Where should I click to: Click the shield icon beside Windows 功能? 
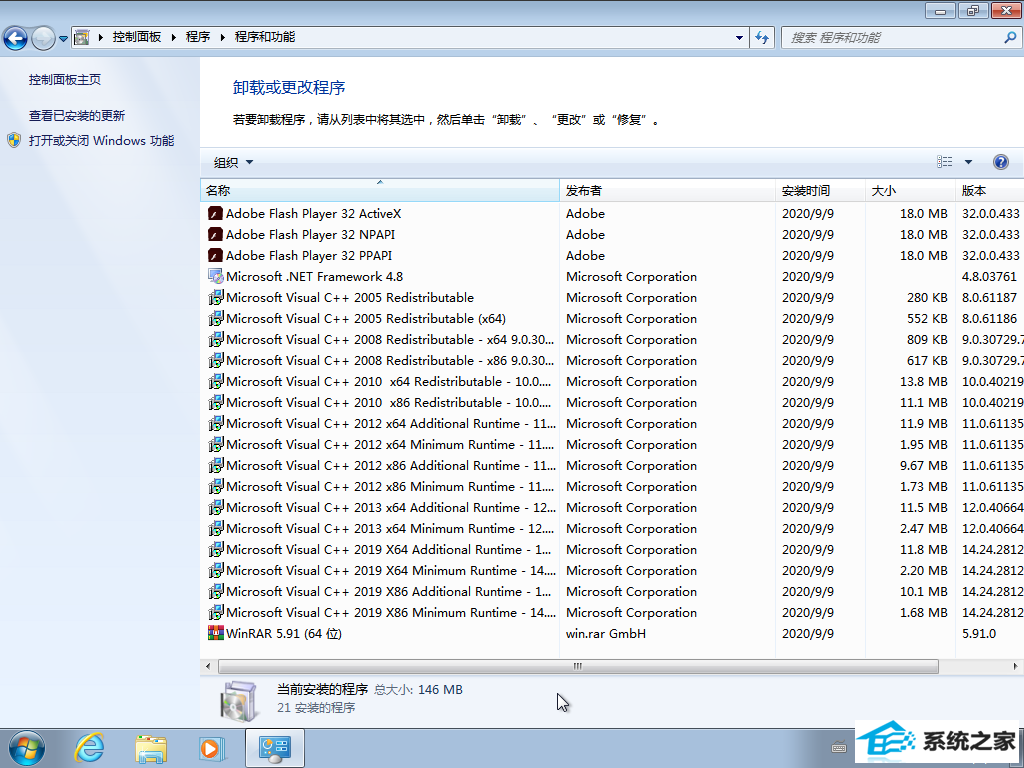[14, 140]
